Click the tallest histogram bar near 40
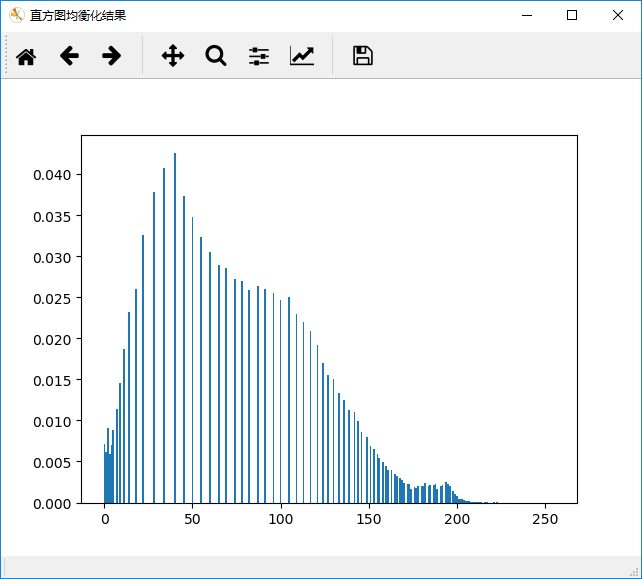Screen dimensions: 642x579 point(175,328)
